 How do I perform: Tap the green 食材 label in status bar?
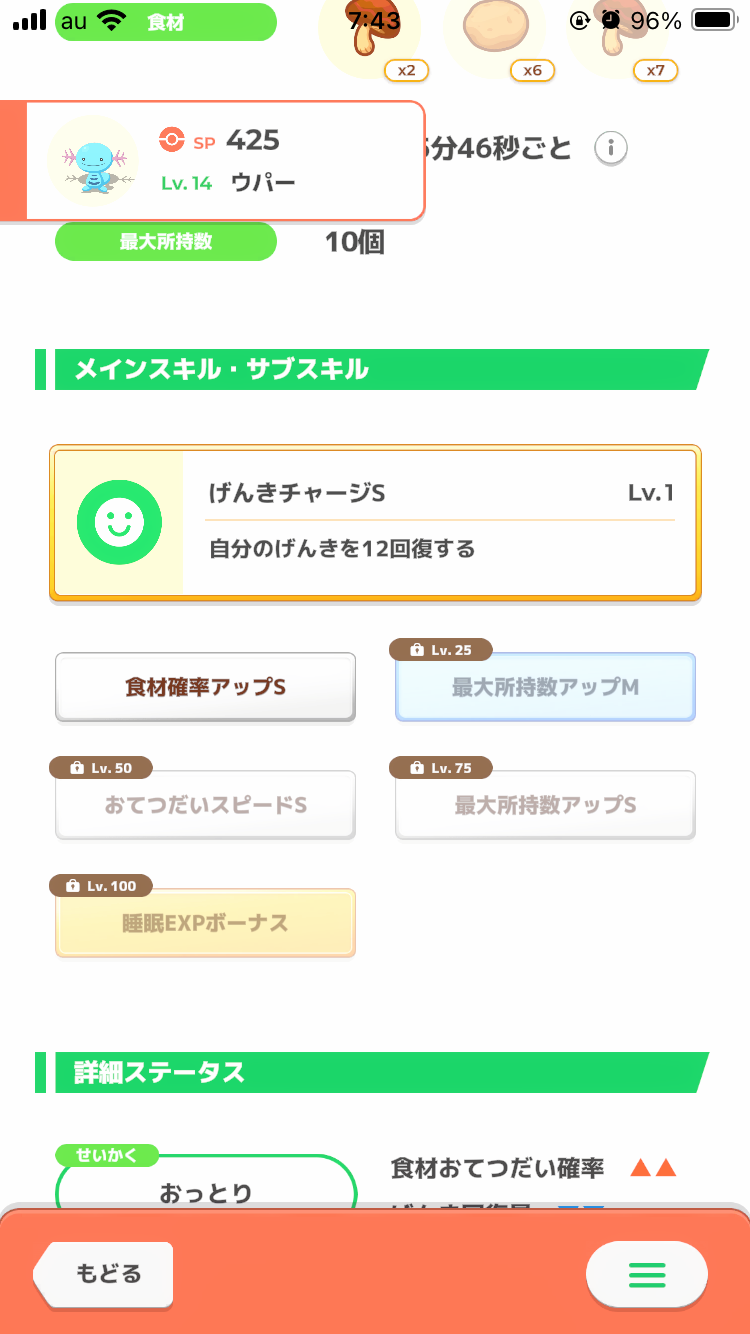166,22
